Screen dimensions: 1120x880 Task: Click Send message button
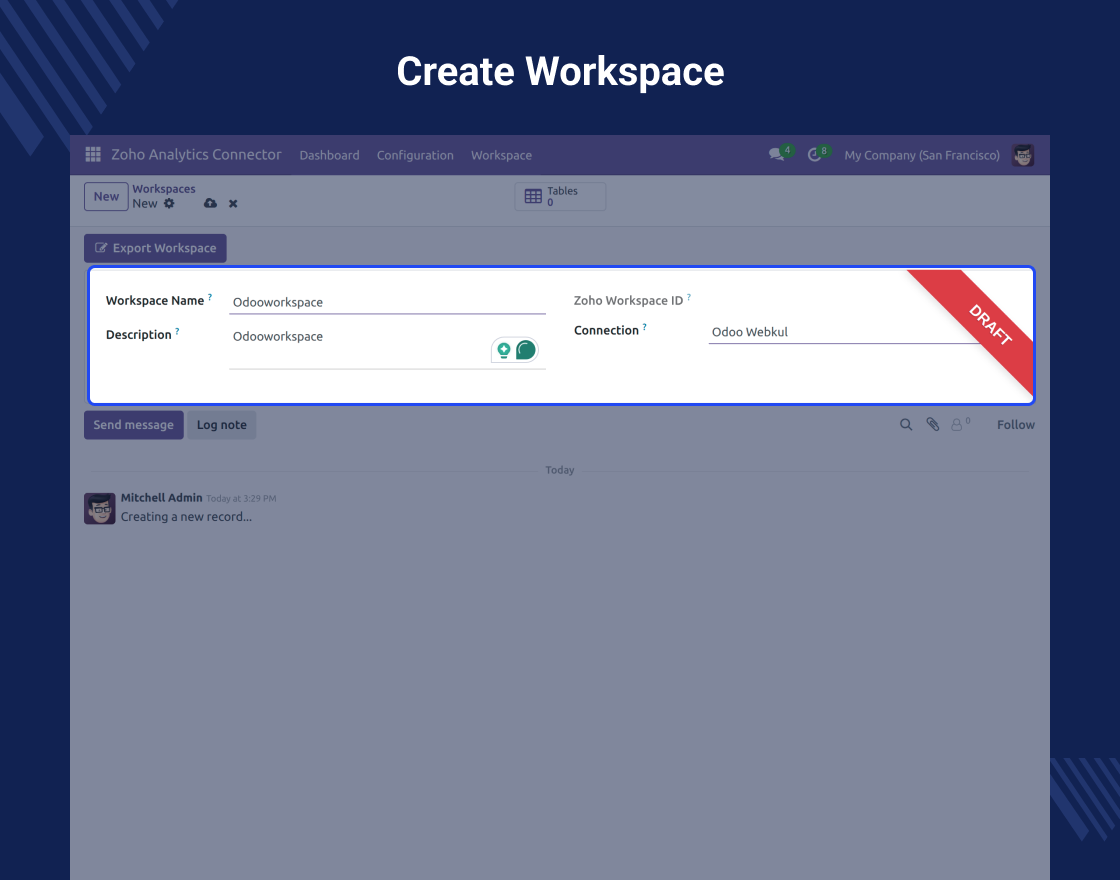click(134, 424)
